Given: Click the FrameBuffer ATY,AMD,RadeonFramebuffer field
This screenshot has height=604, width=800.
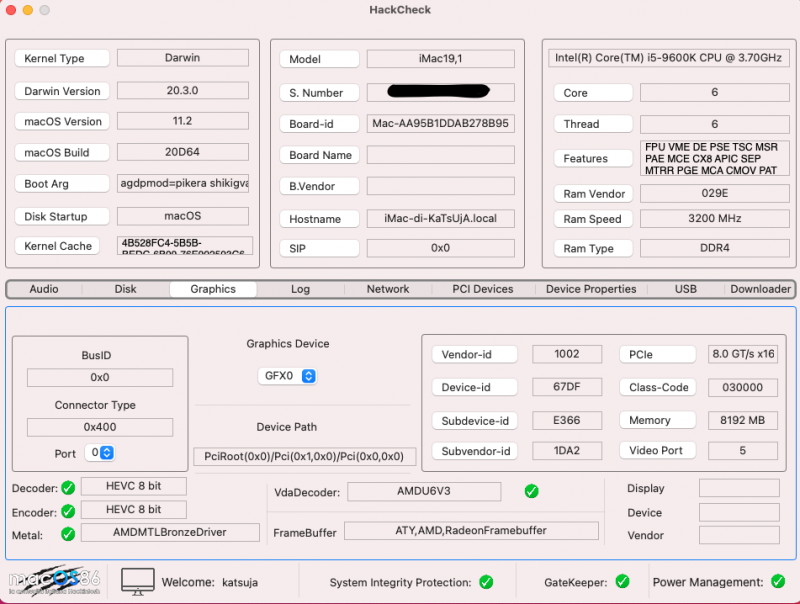Looking at the screenshot, I should [471, 531].
